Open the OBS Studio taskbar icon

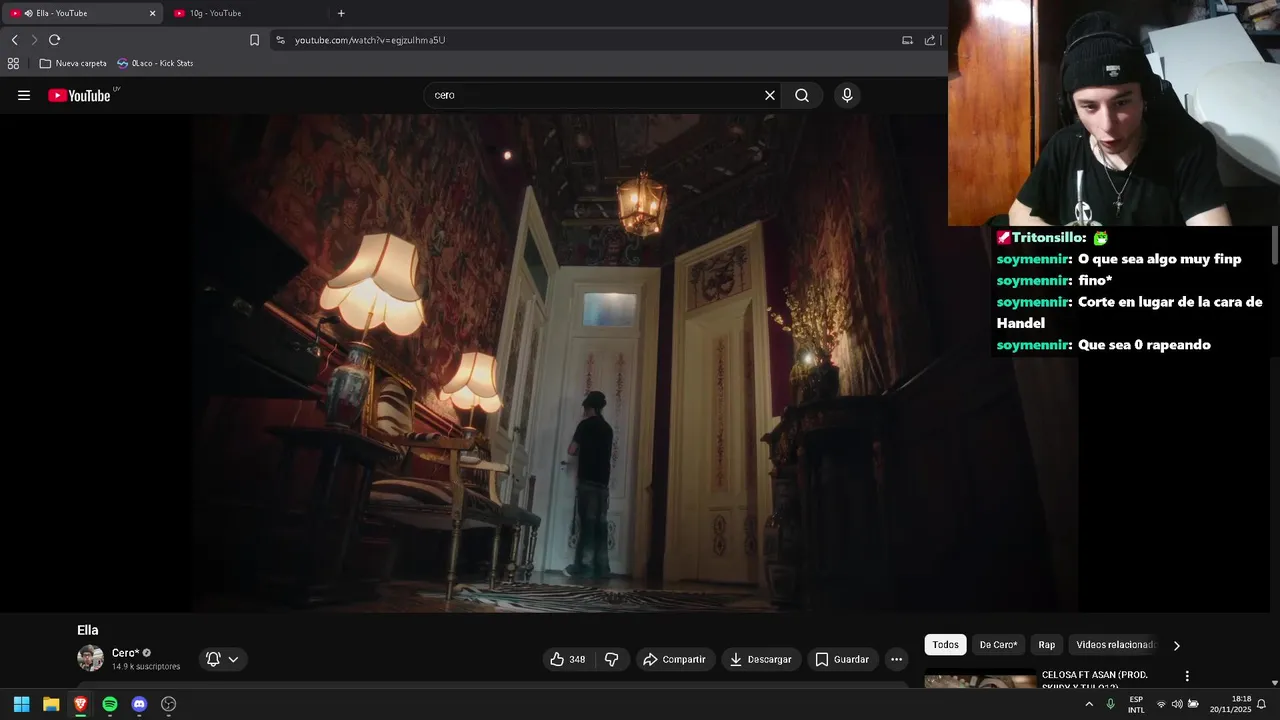click(169, 704)
